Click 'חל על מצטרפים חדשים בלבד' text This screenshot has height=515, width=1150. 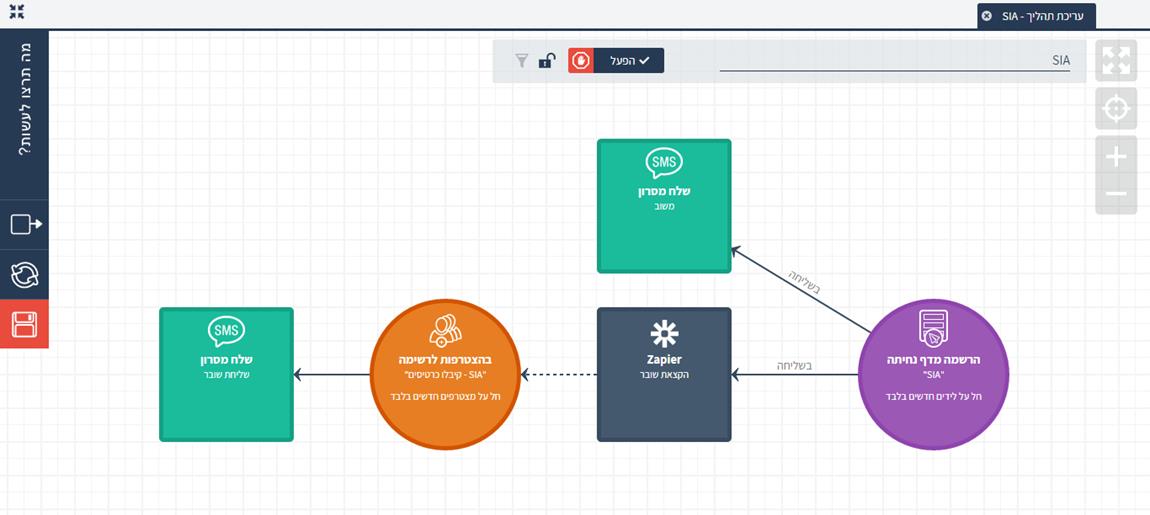coord(444,397)
